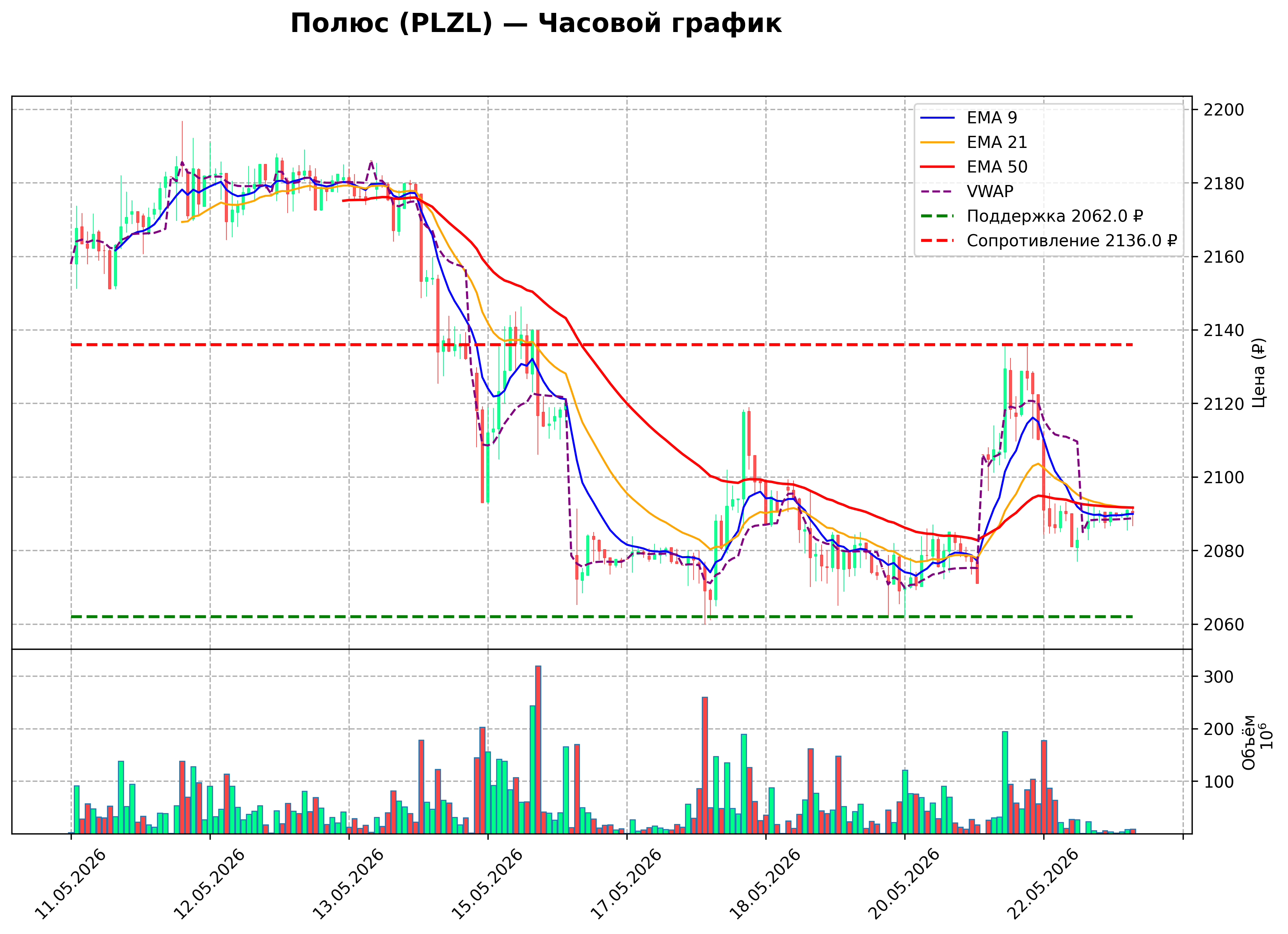Click the red EMA 50 legend line sample
This screenshot has height=934, width=1288.
click(938, 167)
